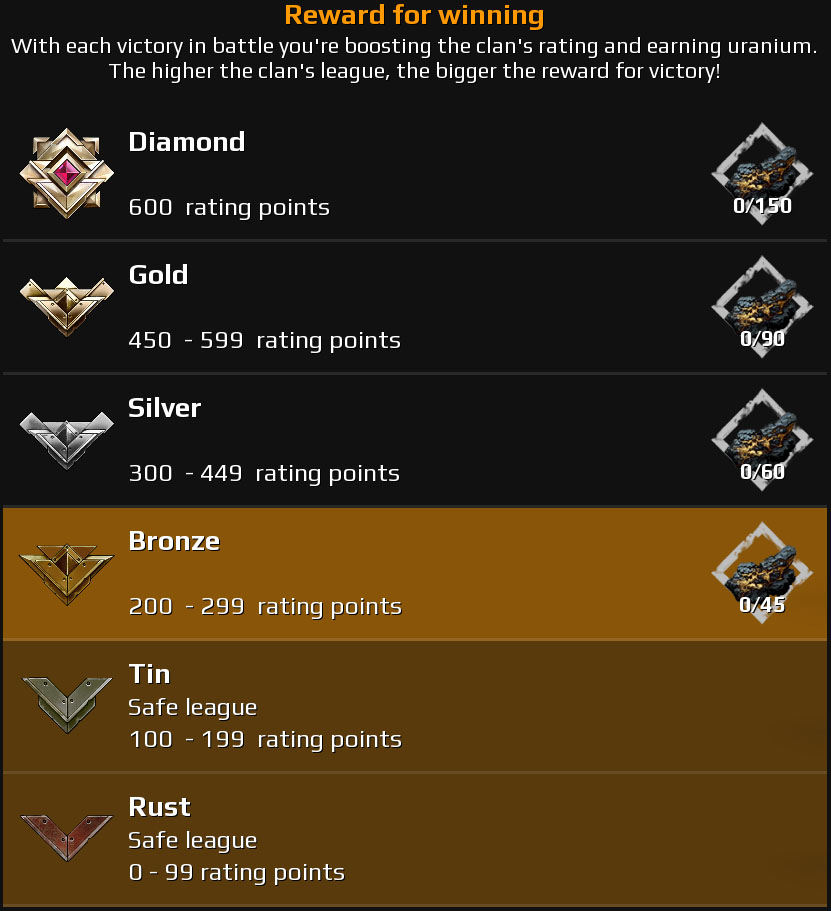Image resolution: width=831 pixels, height=911 pixels.
Task: Click the Diamond uranium reward icon 0/150
Action: tap(762, 174)
